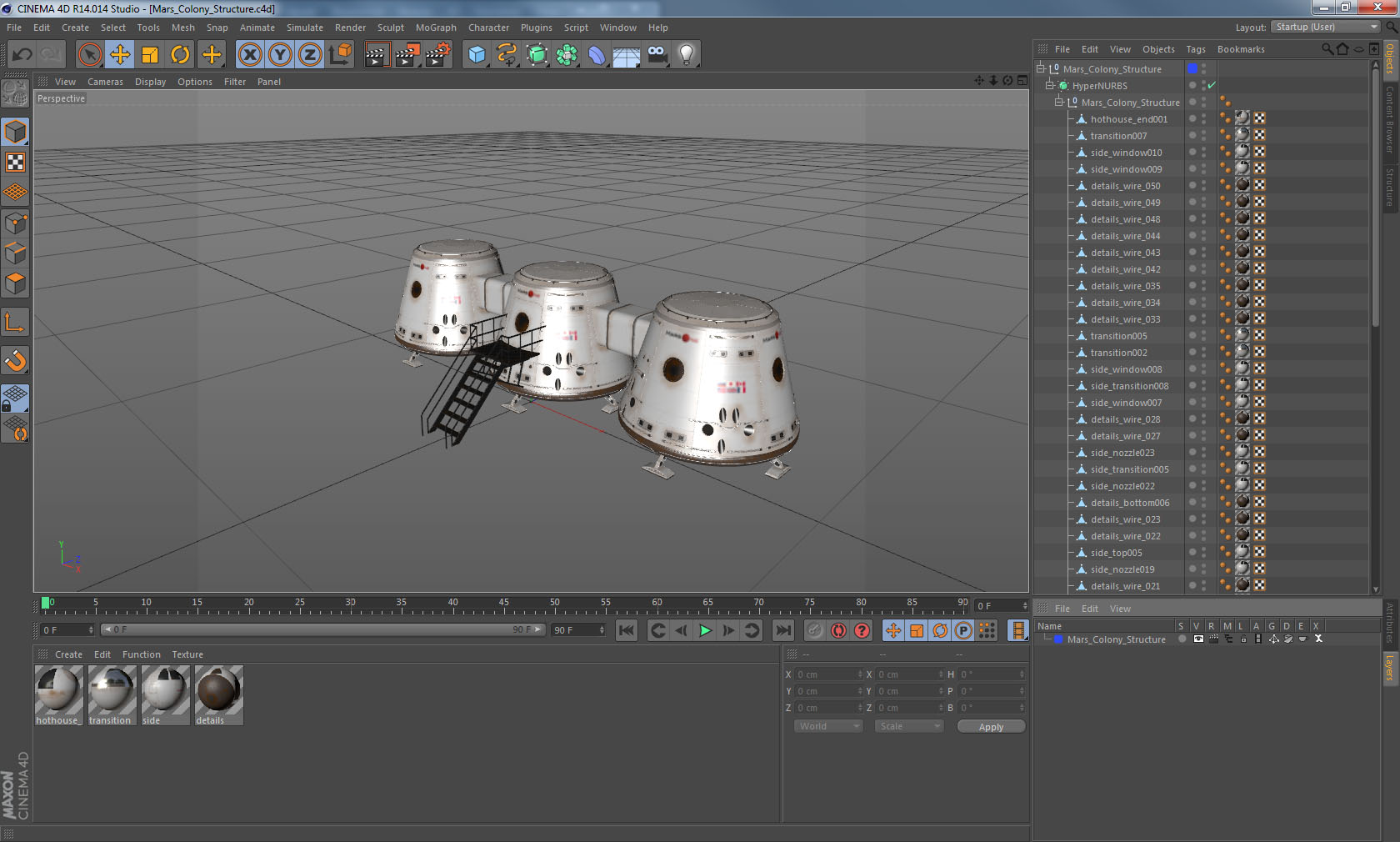Open the Layers side tab
This screenshot has width=1400, height=842.
(x=1389, y=668)
